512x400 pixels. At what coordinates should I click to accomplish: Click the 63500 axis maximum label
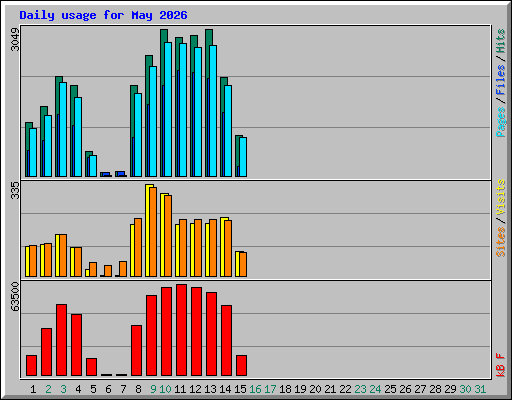(15, 297)
